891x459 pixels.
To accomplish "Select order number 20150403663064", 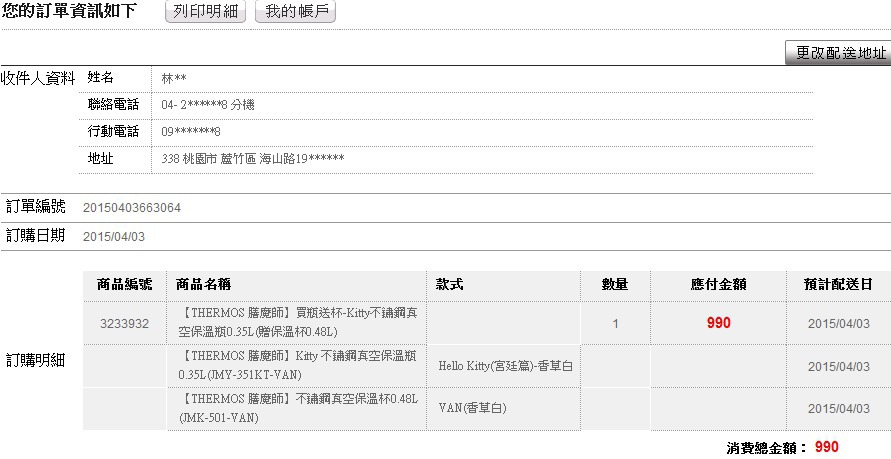I will coord(132,208).
